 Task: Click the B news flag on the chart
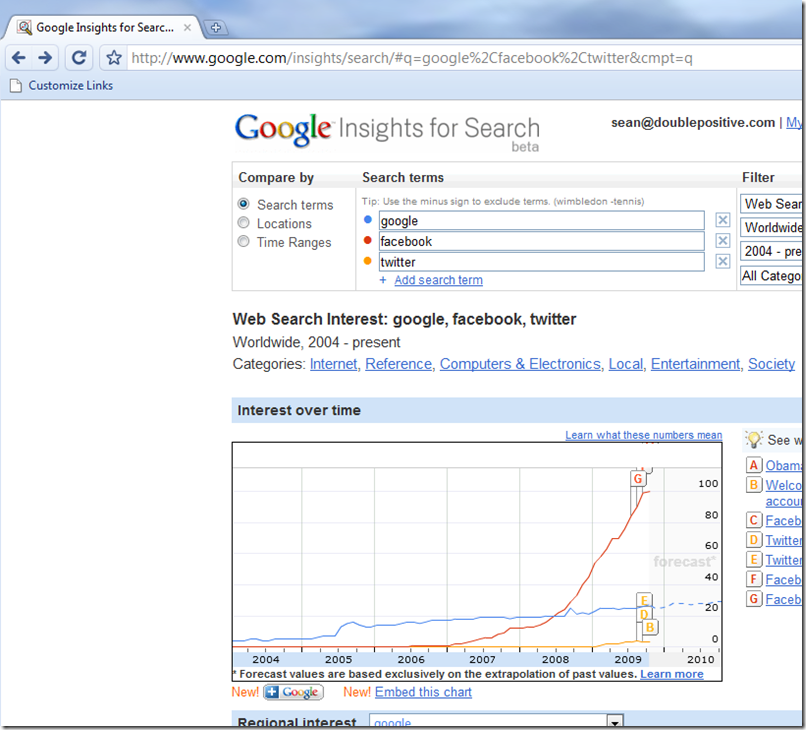(650, 627)
